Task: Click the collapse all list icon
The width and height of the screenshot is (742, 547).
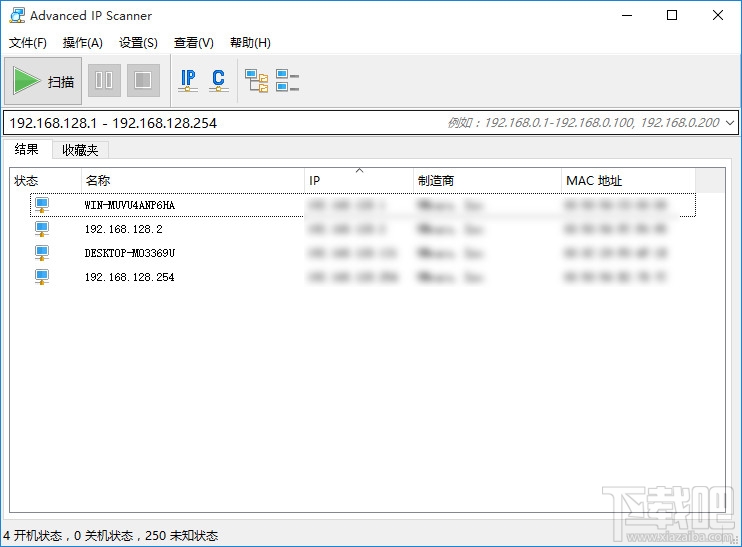Action: [x=287, y=80]
